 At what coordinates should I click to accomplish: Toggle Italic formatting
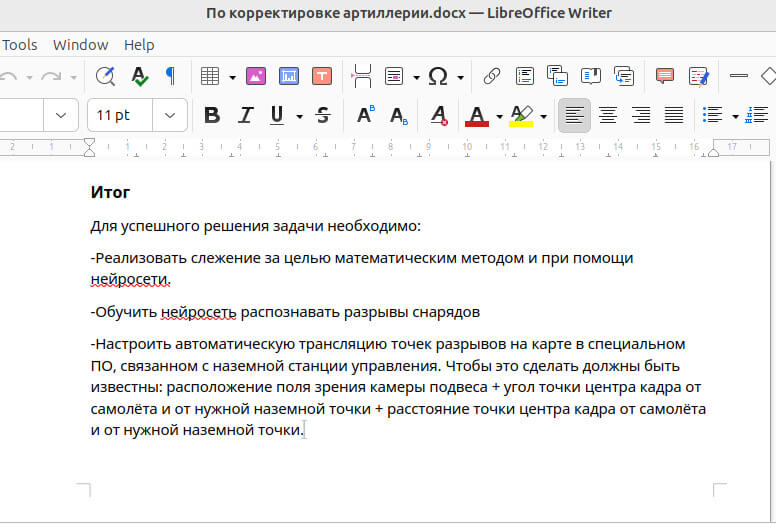pos(245,115)
